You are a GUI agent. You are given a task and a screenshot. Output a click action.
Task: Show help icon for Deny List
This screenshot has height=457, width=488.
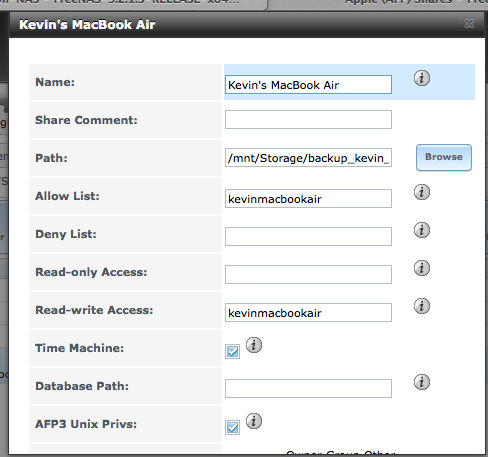[x=422, y=230]
